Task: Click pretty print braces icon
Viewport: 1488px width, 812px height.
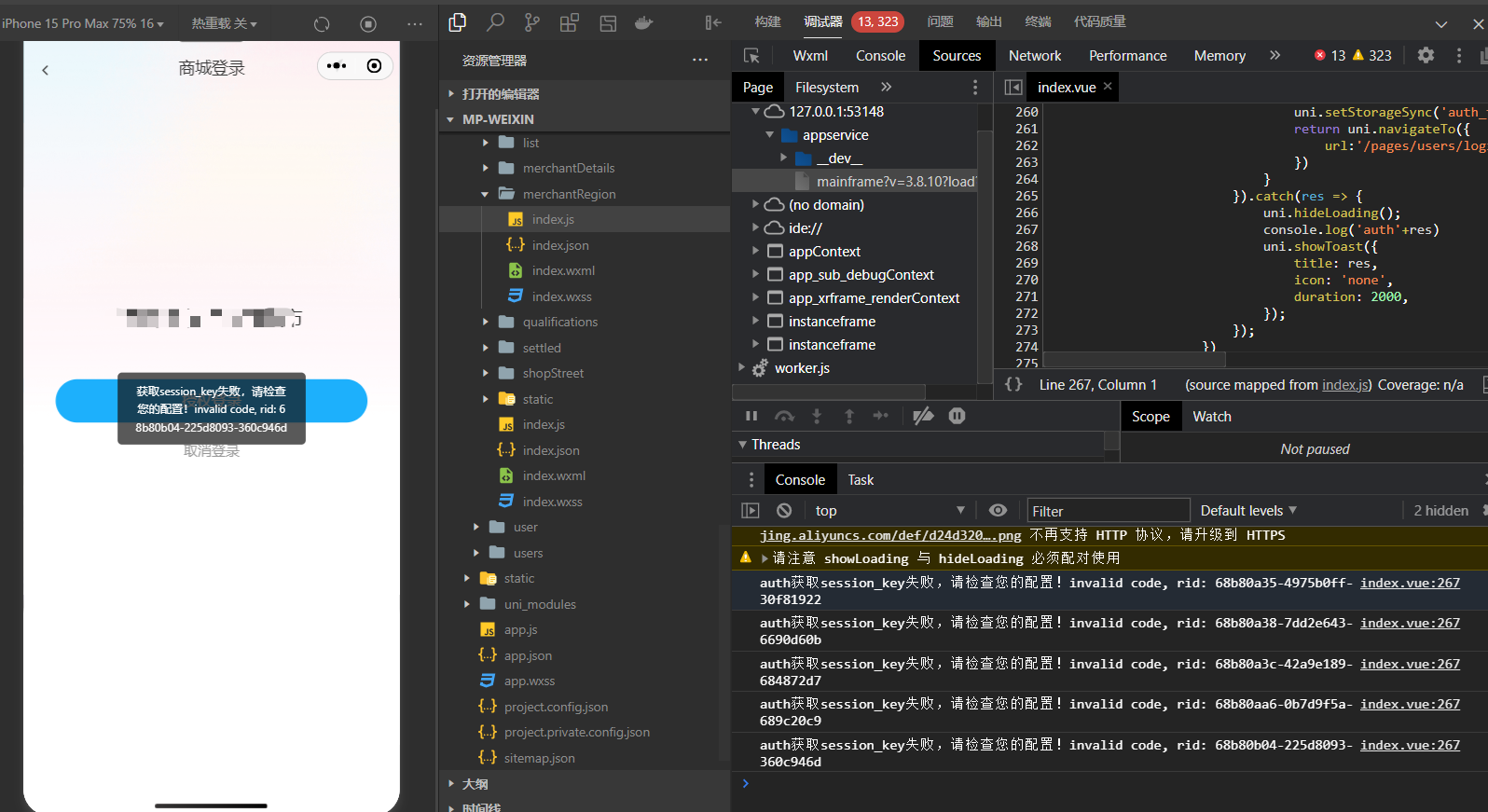Action: click(1013, 384)
